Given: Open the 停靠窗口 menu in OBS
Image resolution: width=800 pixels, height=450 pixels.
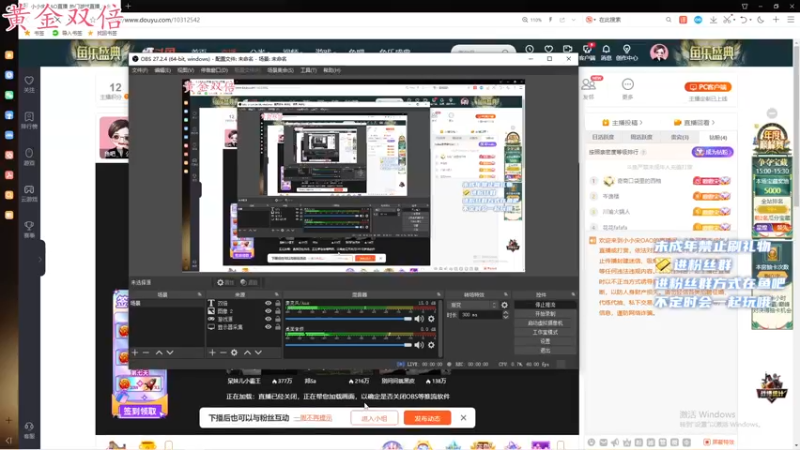Looking at the screenshot, I should [x=214, y=70].
